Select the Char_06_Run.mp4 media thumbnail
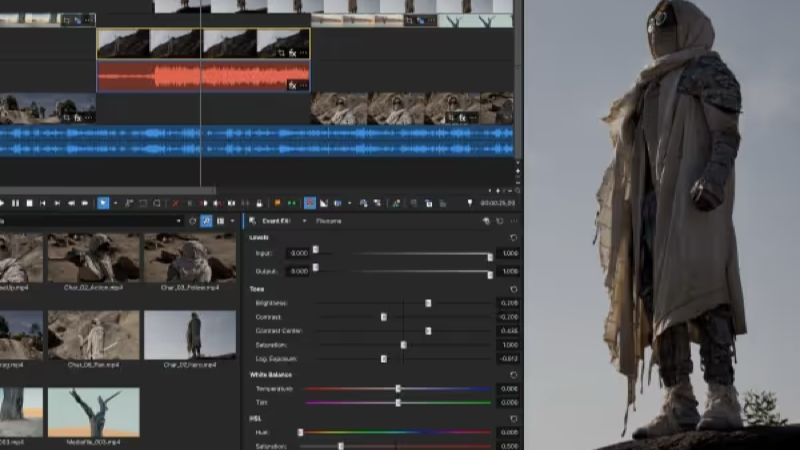Screen dimensions: 800x450 (x=93, y=335)
